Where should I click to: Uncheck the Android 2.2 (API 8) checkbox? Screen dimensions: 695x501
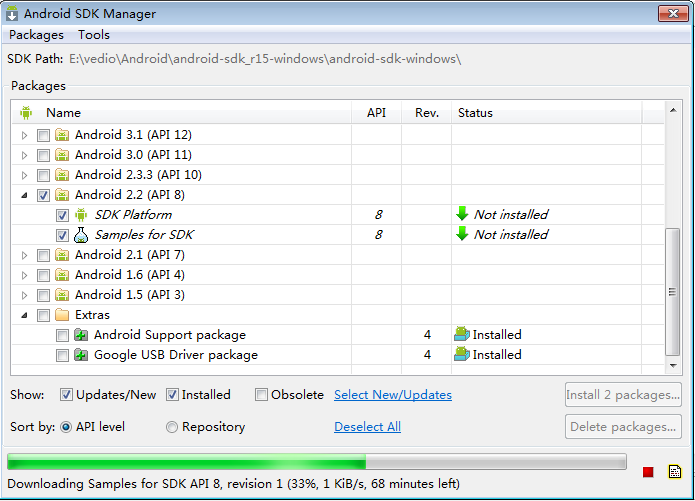tap(43, 195)
